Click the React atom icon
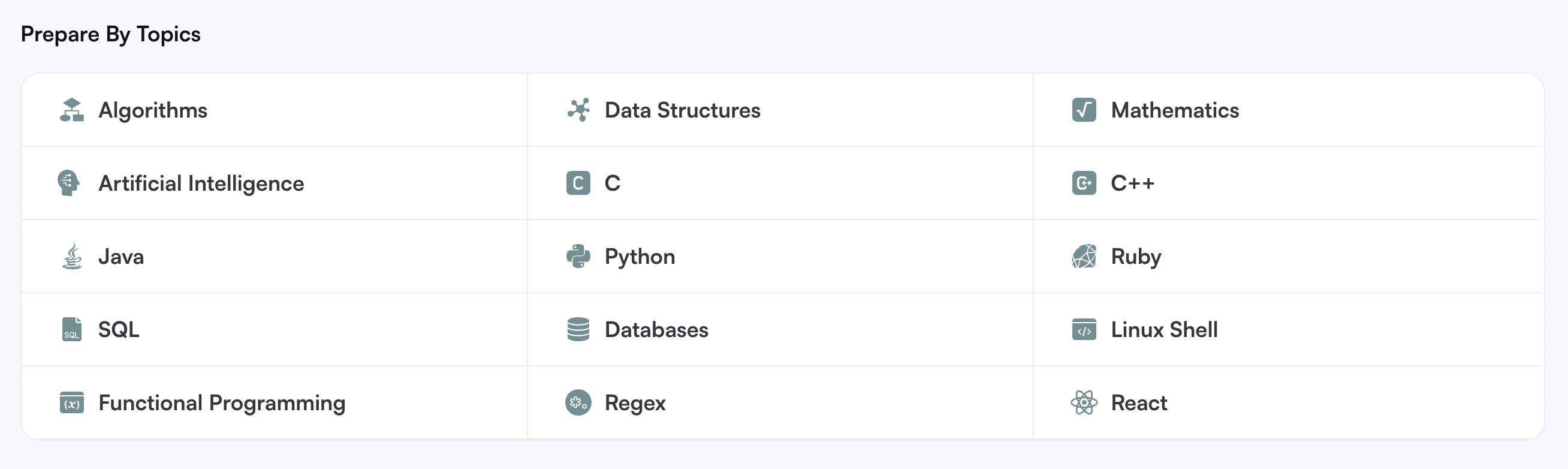The width and height of the screenshot is (1568, 469). pyautogui.click(x=1084, y=402)
